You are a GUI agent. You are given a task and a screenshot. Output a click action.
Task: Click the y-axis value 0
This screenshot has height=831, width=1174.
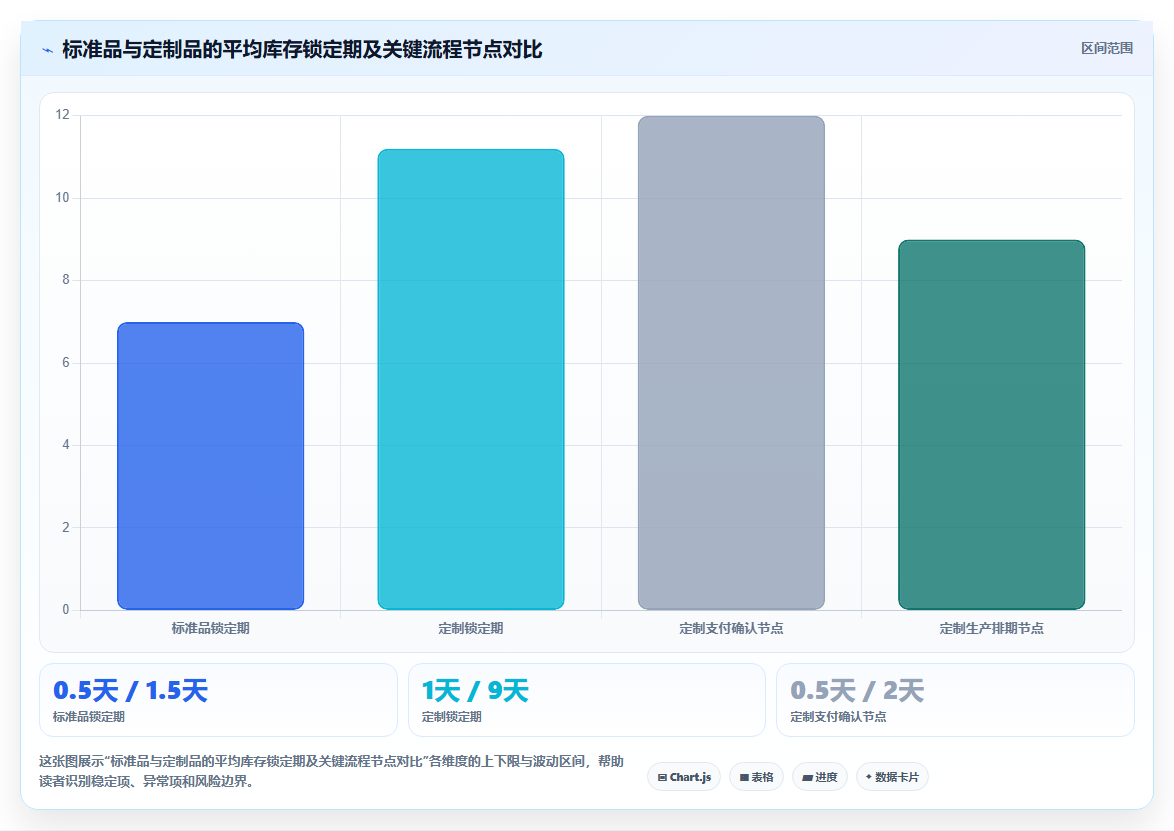coord(66,609)
